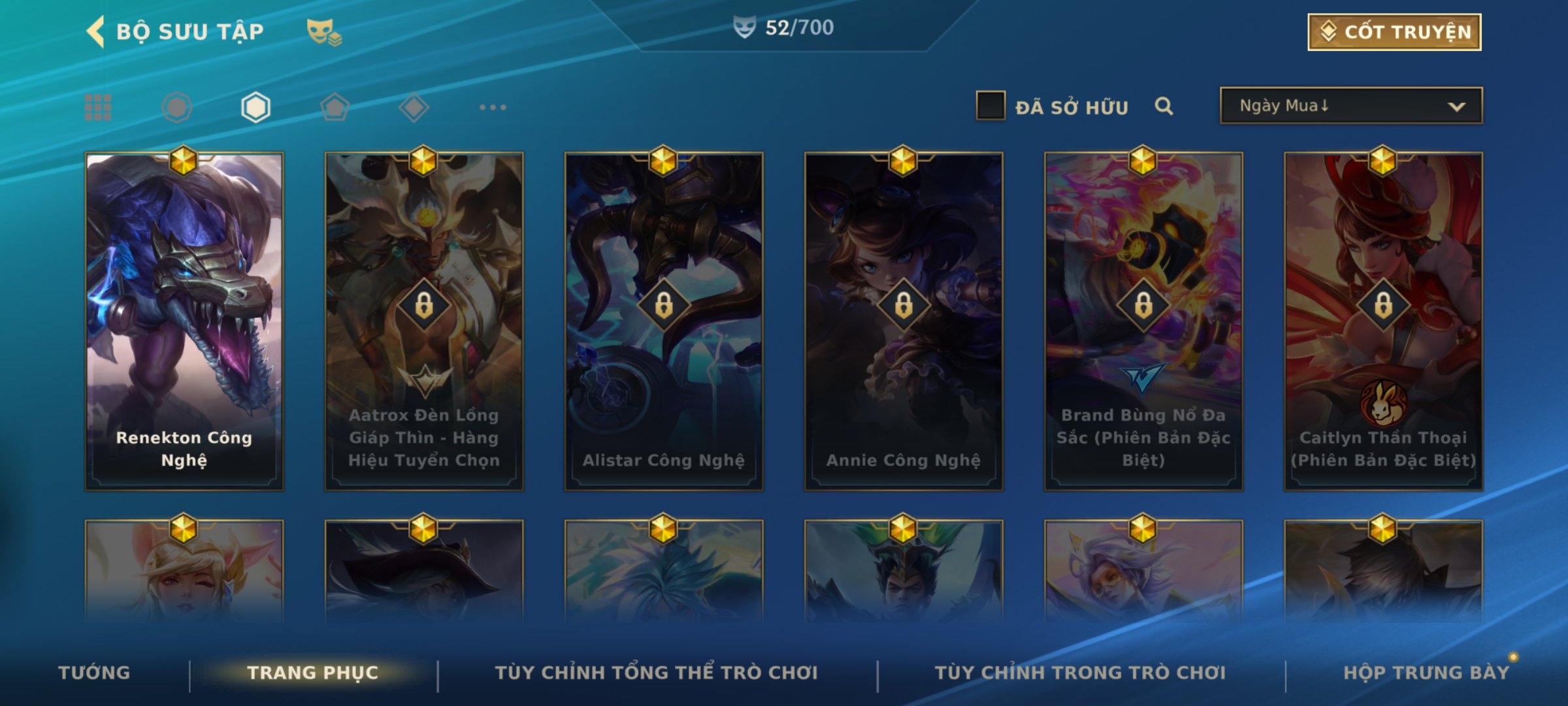
Task: Select the pentagon rarity filter icon
Action: point(335,107)
